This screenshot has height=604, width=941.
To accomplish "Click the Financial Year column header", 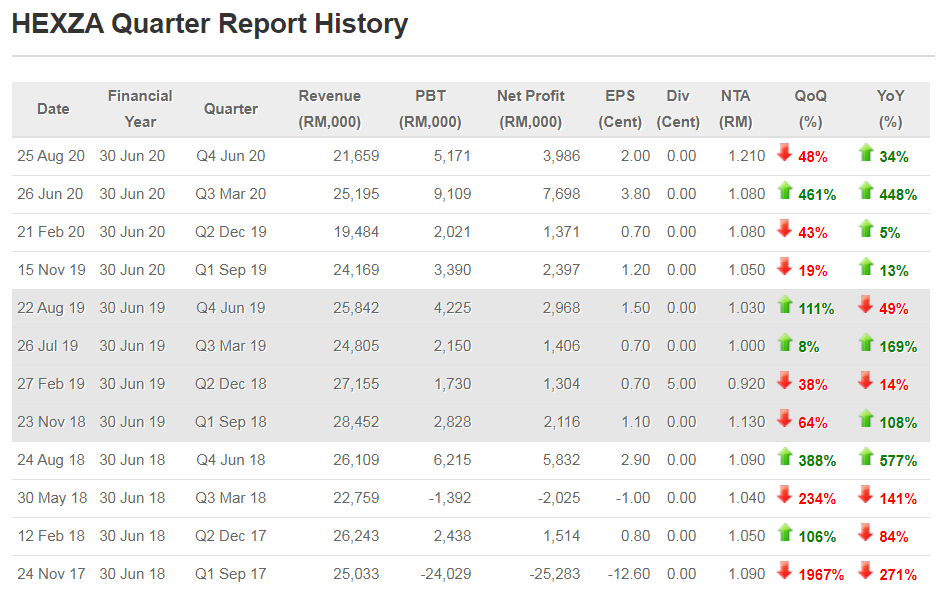I will click(x=140, y=109).
